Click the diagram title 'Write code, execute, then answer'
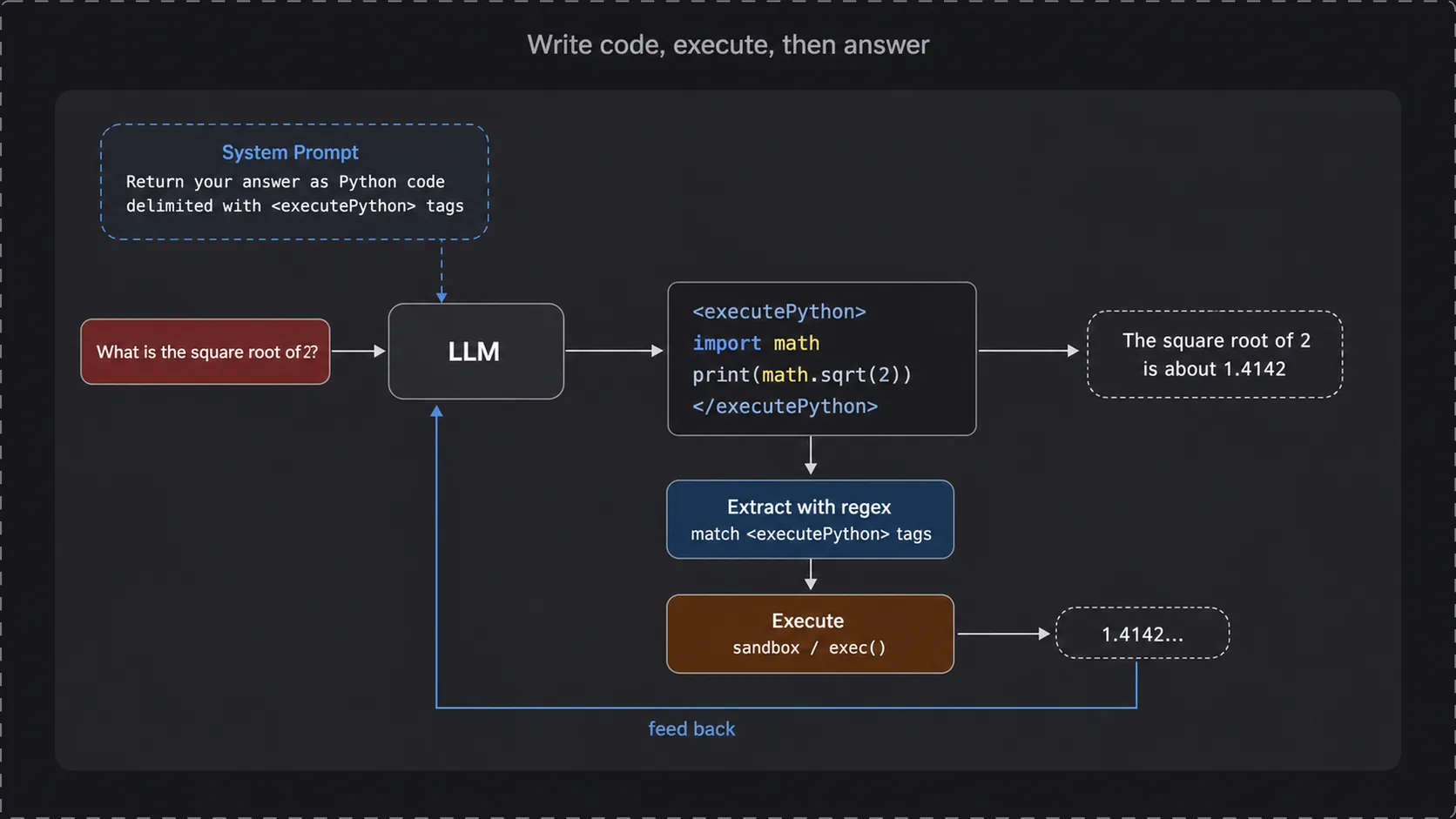The height and width of the screenshot is (819, 1456). [728, 44]
